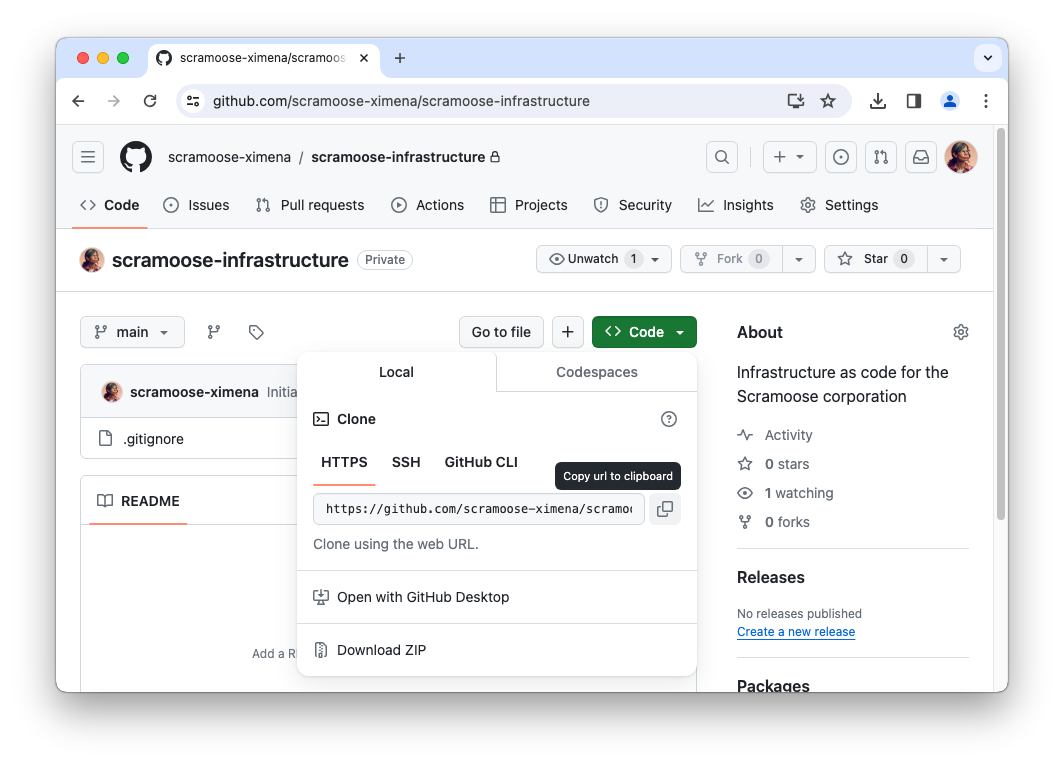Click the GitHub logo home icon
1064x766 pixels.
tap(136, 157)
